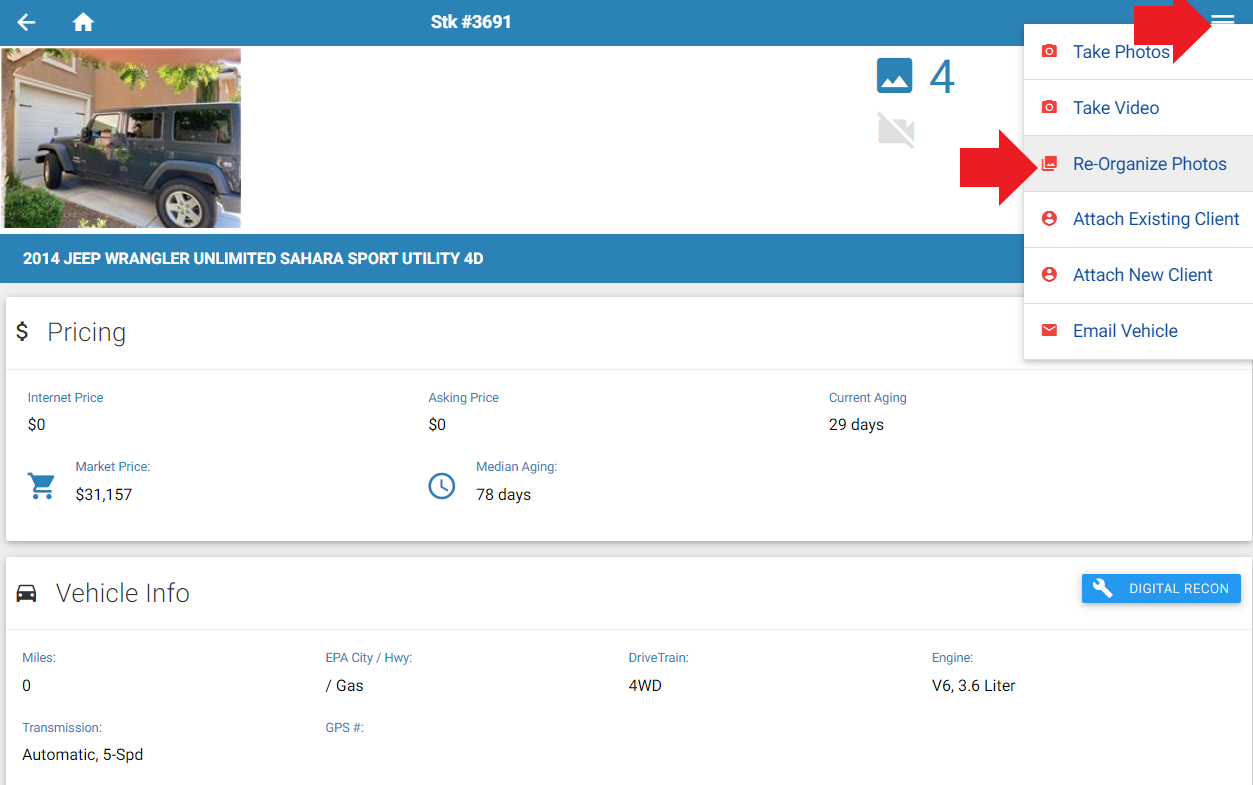Viewport: 1253px width, 785px height.
Task: Click the Median Aging label
Action: (x=516, y=467)
